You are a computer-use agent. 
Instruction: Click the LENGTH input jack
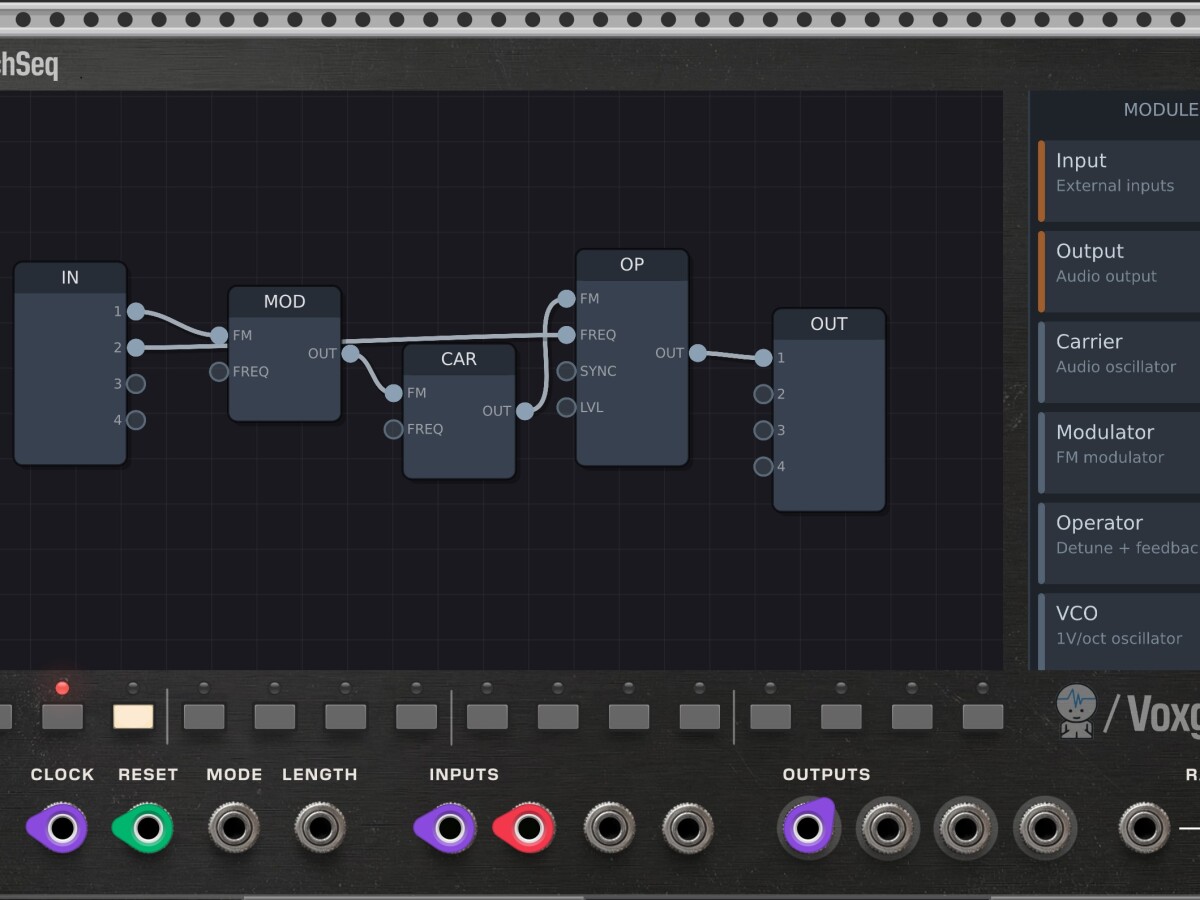pos(320,828)
